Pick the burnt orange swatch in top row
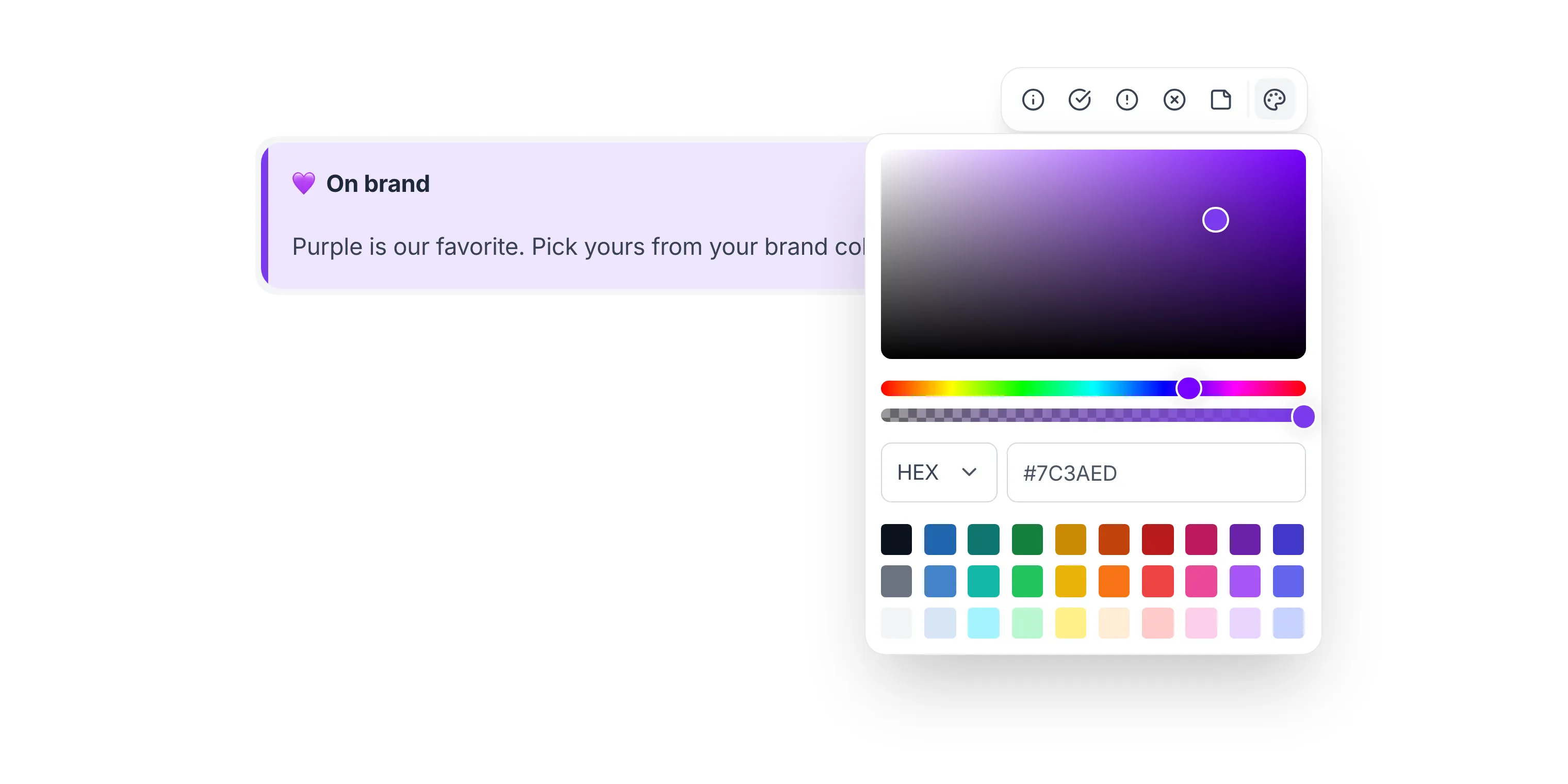1568x784 pixels. tap(1114, 540)
